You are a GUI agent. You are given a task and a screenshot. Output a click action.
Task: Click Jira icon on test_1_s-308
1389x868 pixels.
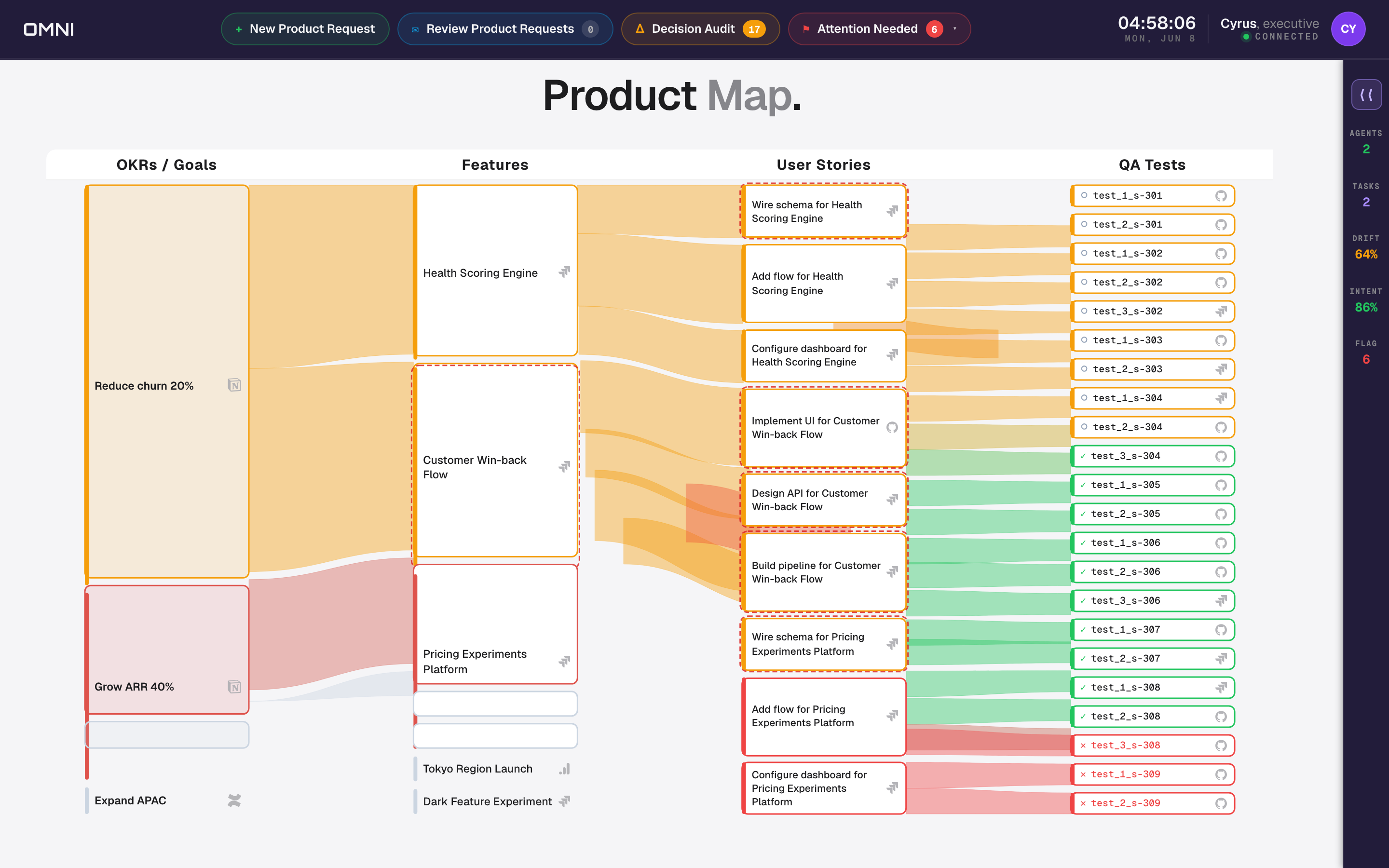coord(1221,687)
